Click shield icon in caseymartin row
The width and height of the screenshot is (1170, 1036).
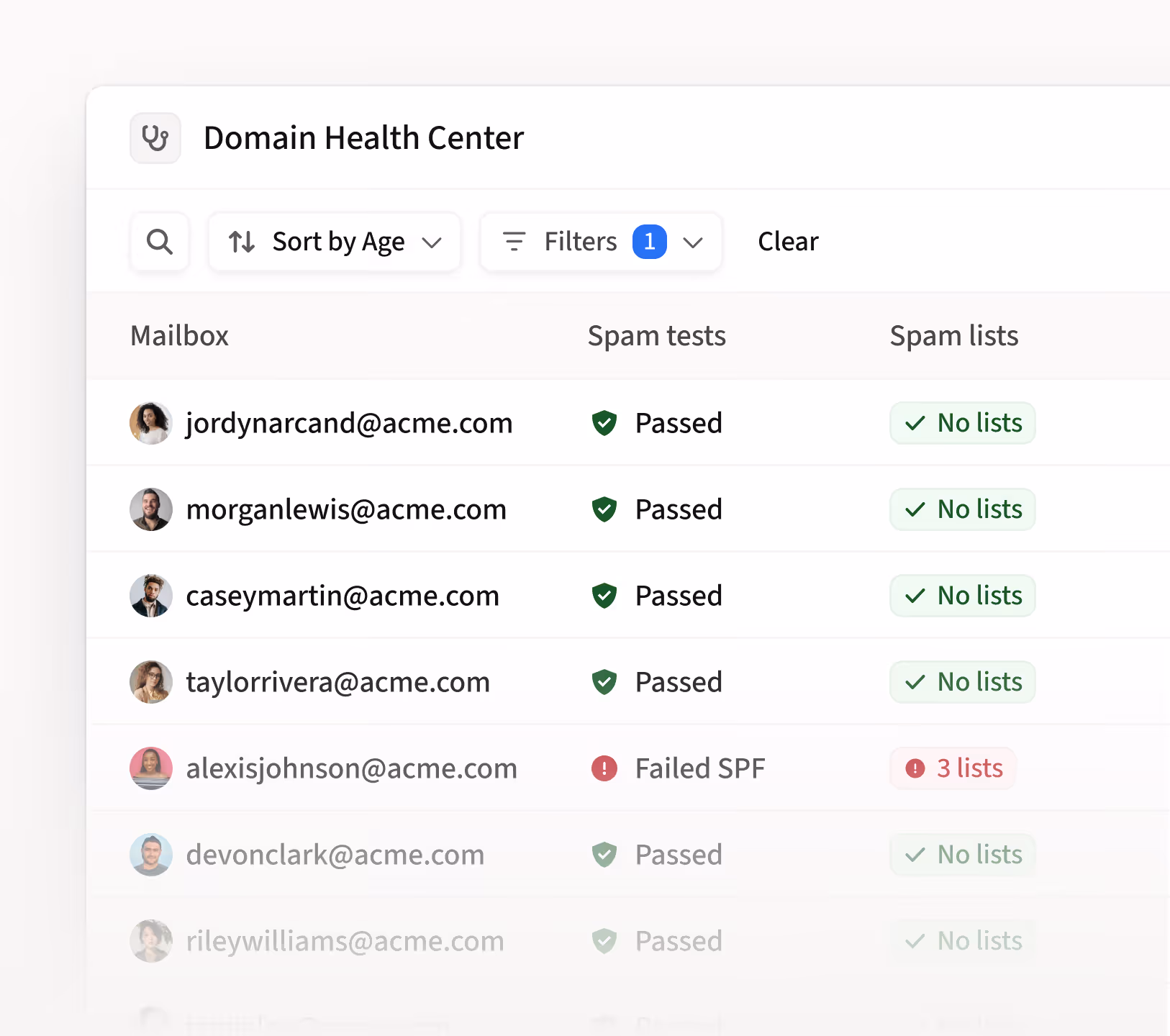604,596
